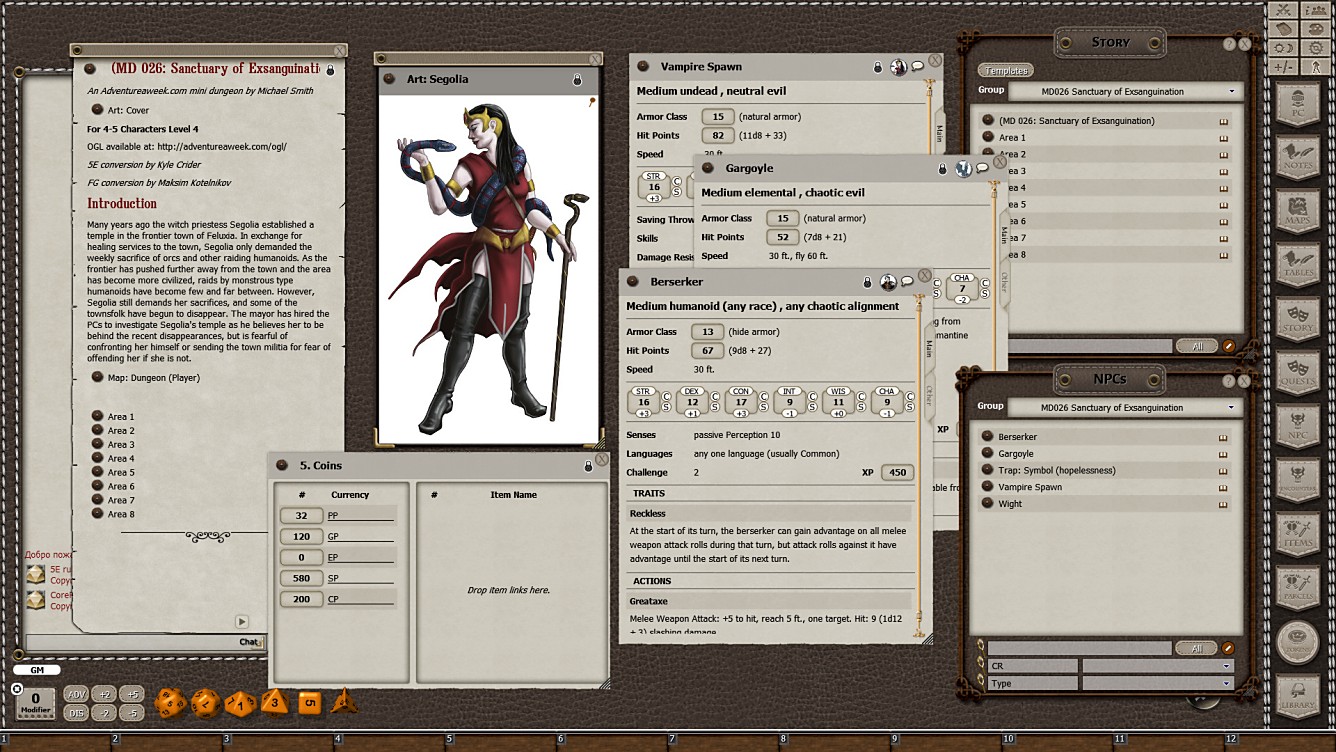Click the All filter button in the NPCs panel
The image size is (1336, 752).
point(1196,648)
